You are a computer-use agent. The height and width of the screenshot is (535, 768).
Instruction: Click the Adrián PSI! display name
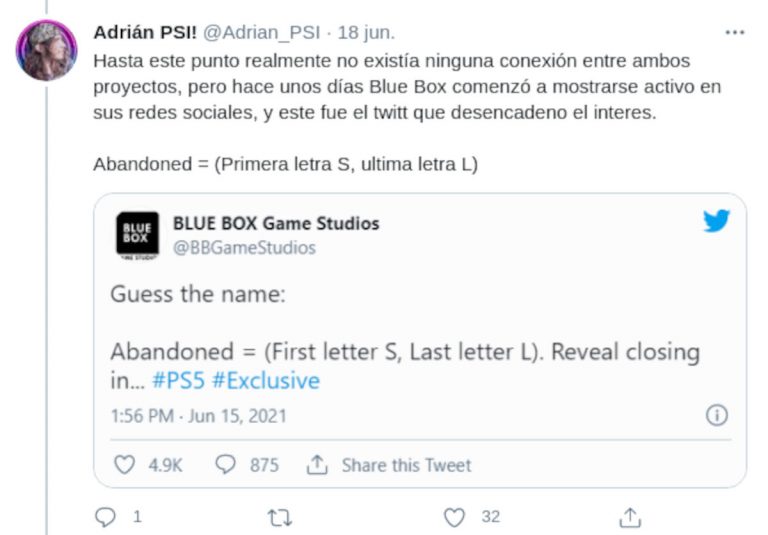click(x=146, y=32)
